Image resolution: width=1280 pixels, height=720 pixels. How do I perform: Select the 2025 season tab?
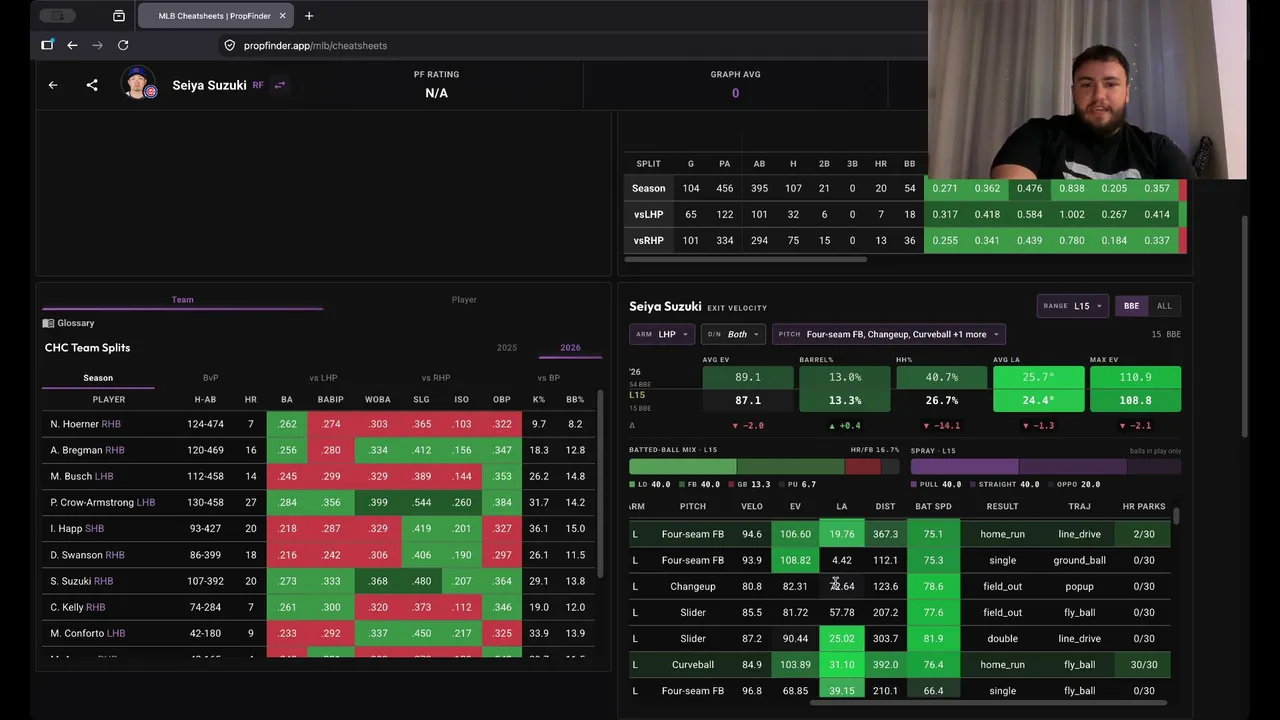pos(507,348)
